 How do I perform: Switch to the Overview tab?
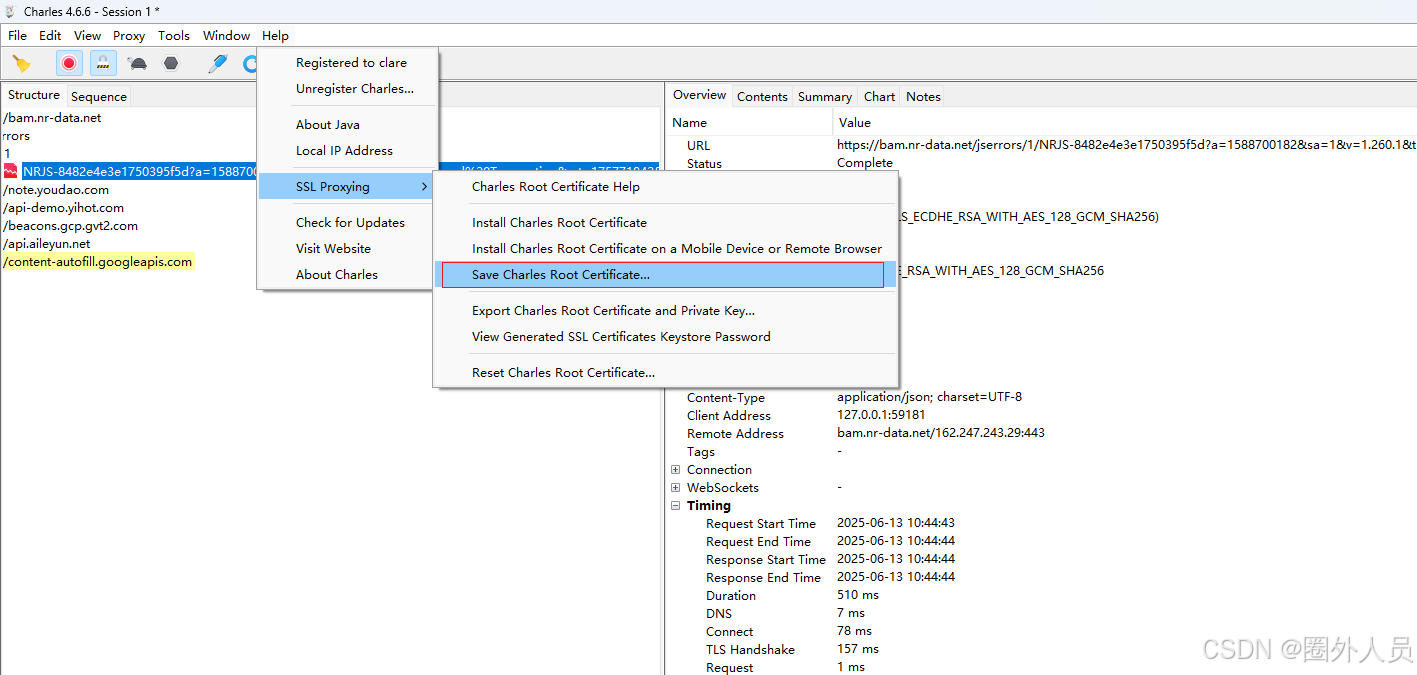click(x=699, y=95)
